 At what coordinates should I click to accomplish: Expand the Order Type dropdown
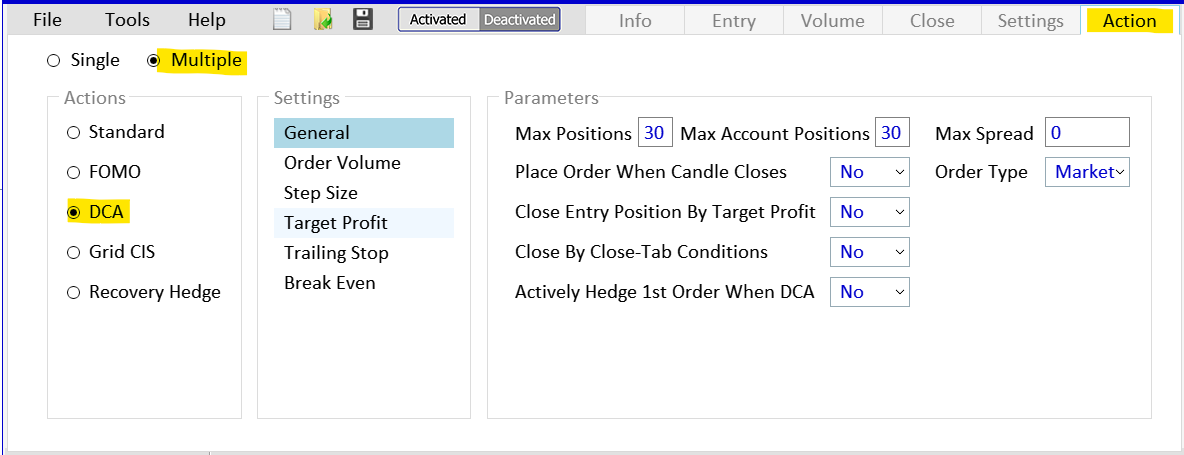[x=1087, y=172]
